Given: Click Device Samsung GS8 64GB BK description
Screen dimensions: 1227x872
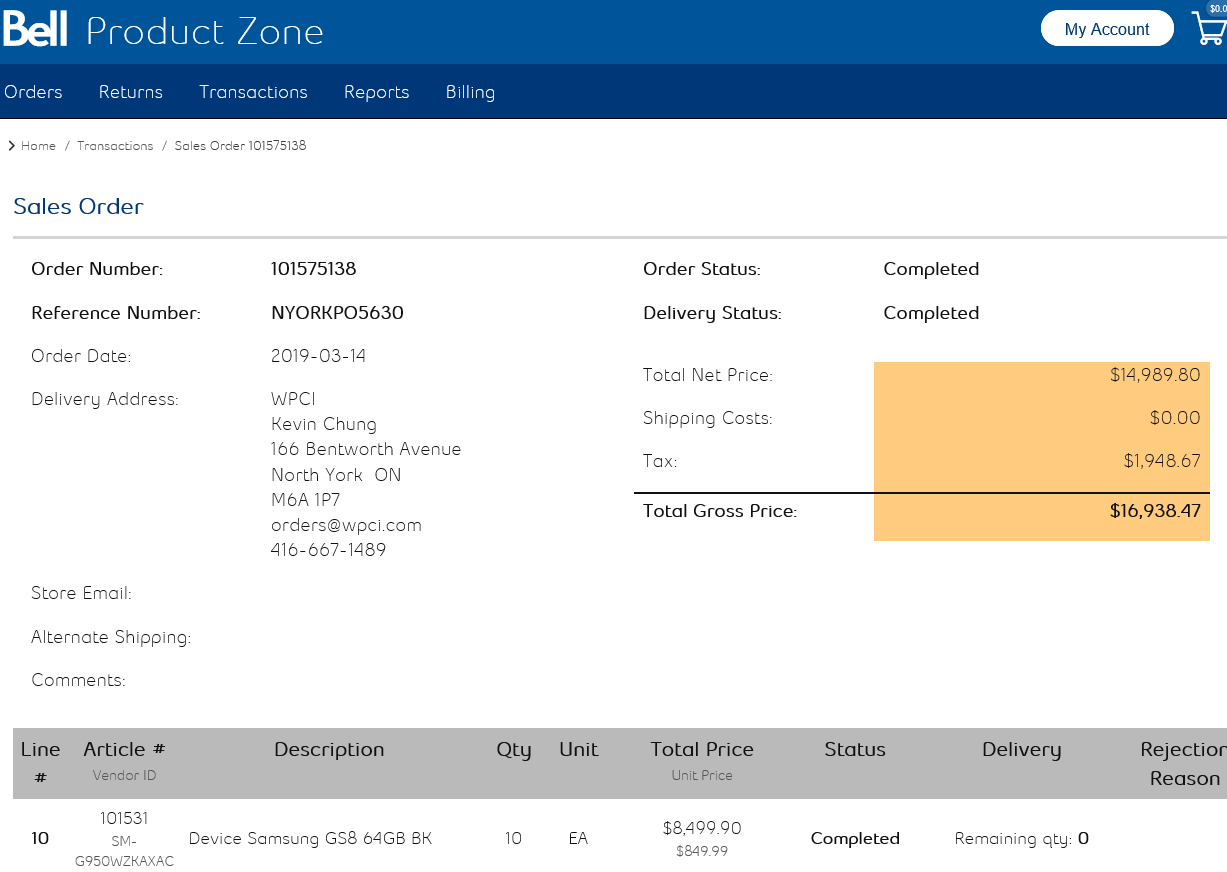Looking at the screenshot, I should [x=310, y=838].
